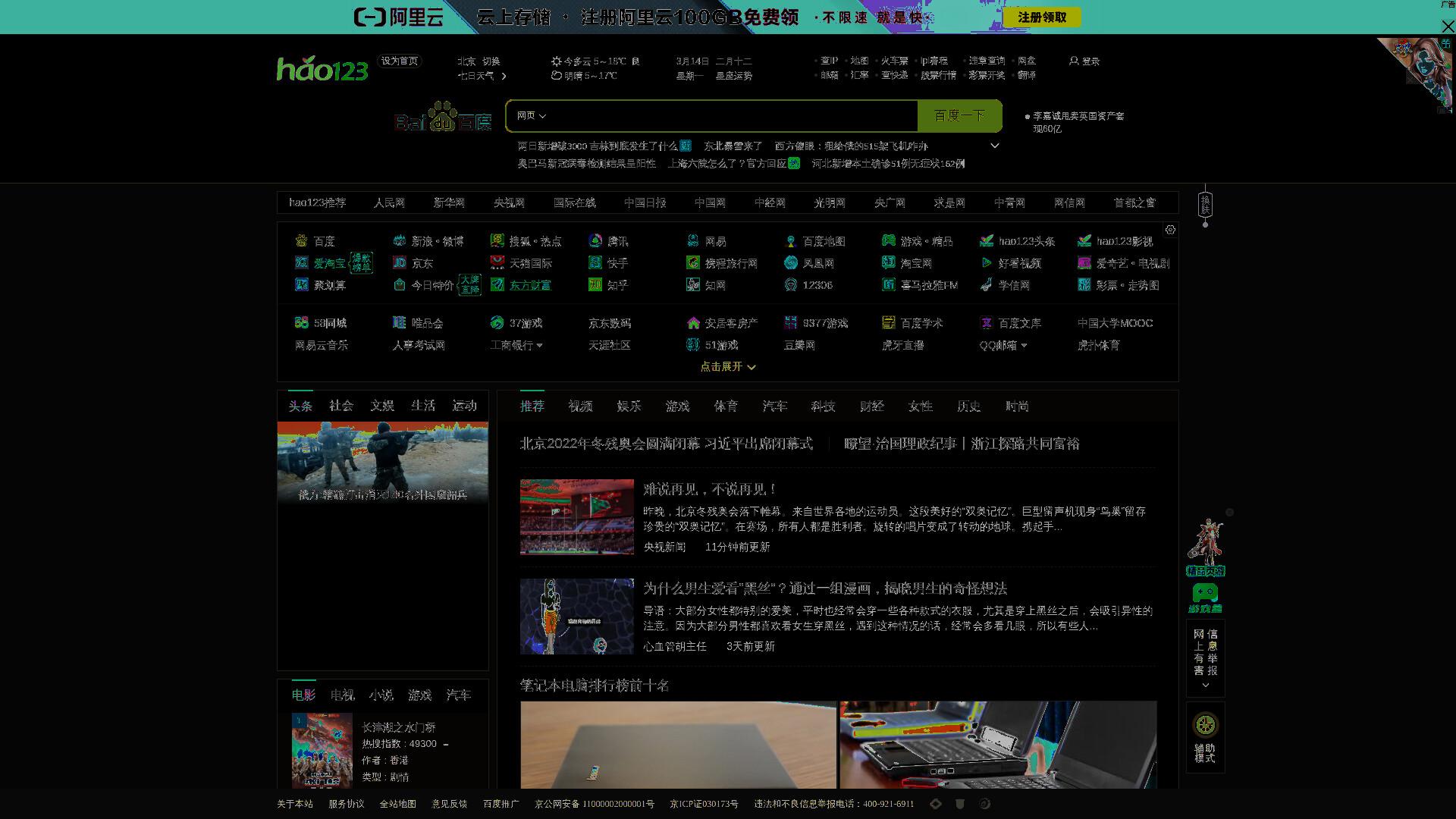
Task: Switch to the 电视 tab
Action: 342,695
